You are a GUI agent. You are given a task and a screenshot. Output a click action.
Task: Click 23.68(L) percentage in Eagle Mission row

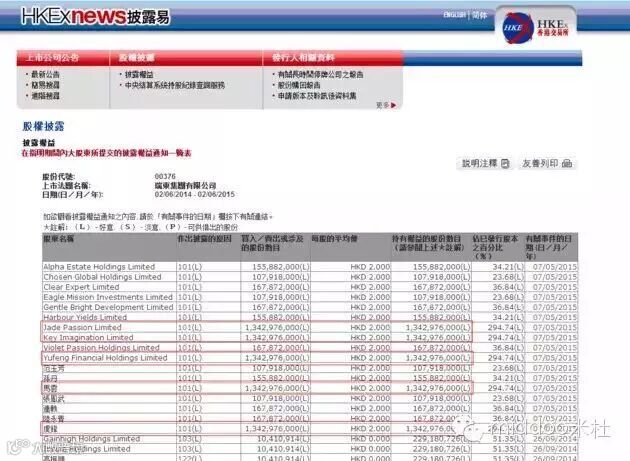(508, 297)
